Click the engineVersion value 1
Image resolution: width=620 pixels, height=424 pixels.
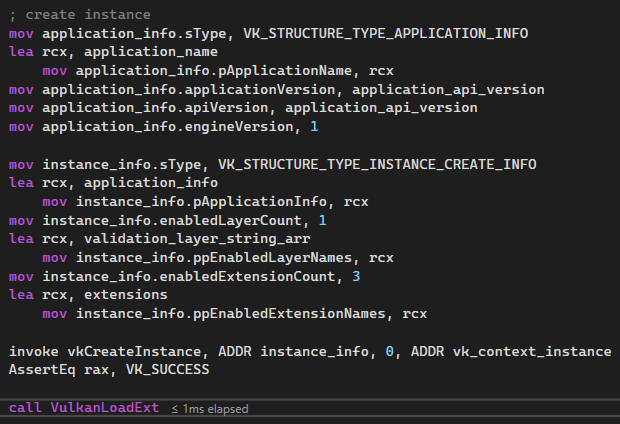(x=314, y=127)
